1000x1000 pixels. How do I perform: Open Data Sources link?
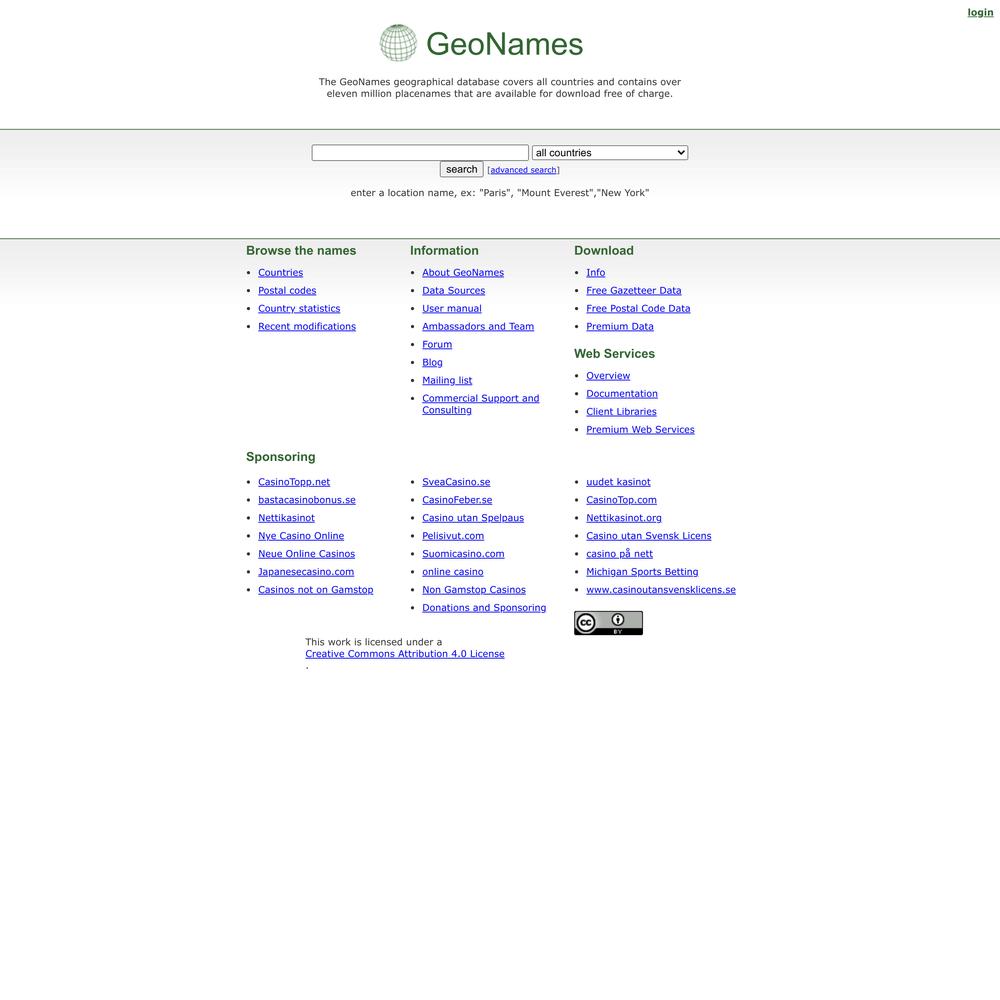(453, 290)
